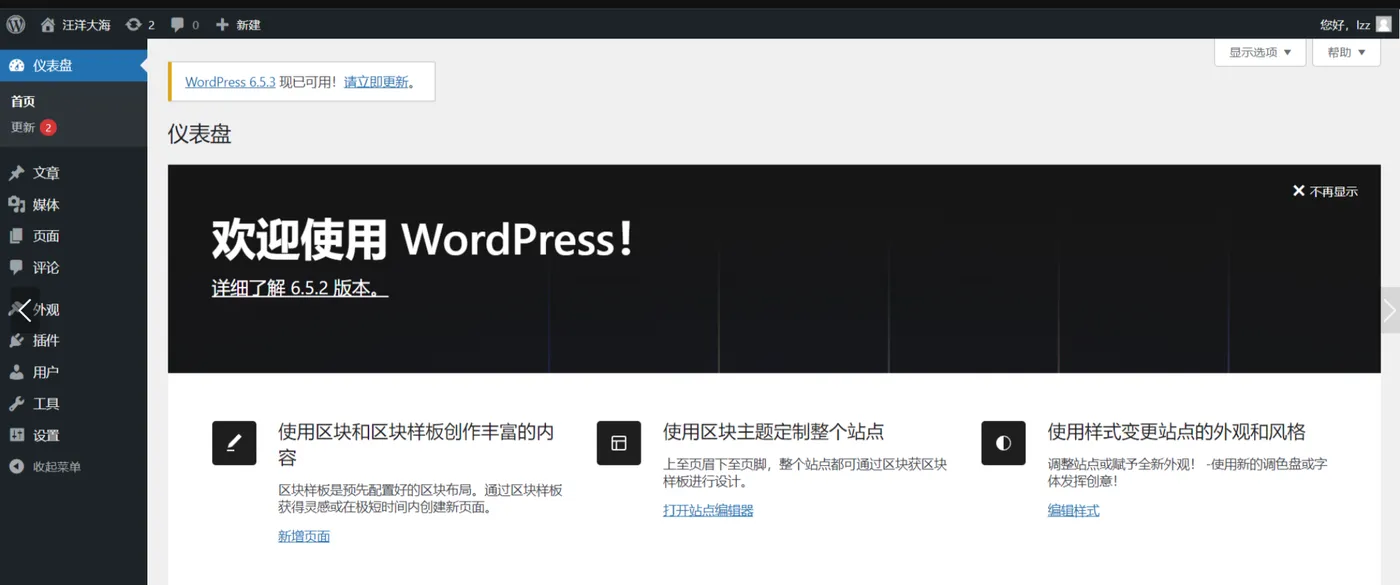
Task: Open the 仪表盘 menu item
Action: (74, 65)
